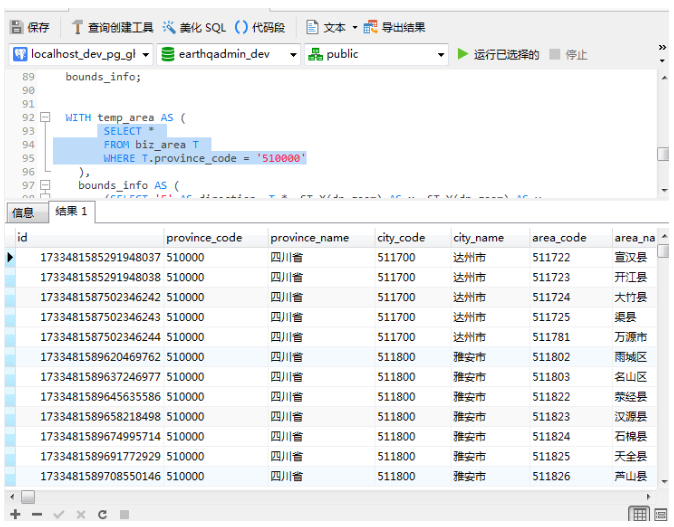Screen dimensions: 674x527
Task: Select area name cell 汉源县
Action: (x=635, y=417)
